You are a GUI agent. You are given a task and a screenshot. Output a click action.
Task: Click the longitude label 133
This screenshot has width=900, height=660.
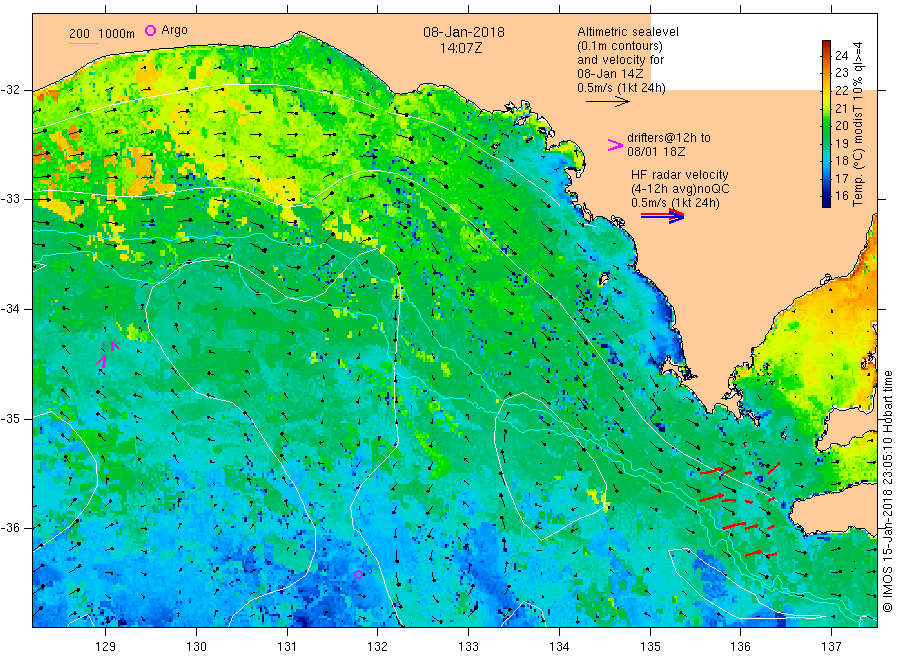point(468,647)
